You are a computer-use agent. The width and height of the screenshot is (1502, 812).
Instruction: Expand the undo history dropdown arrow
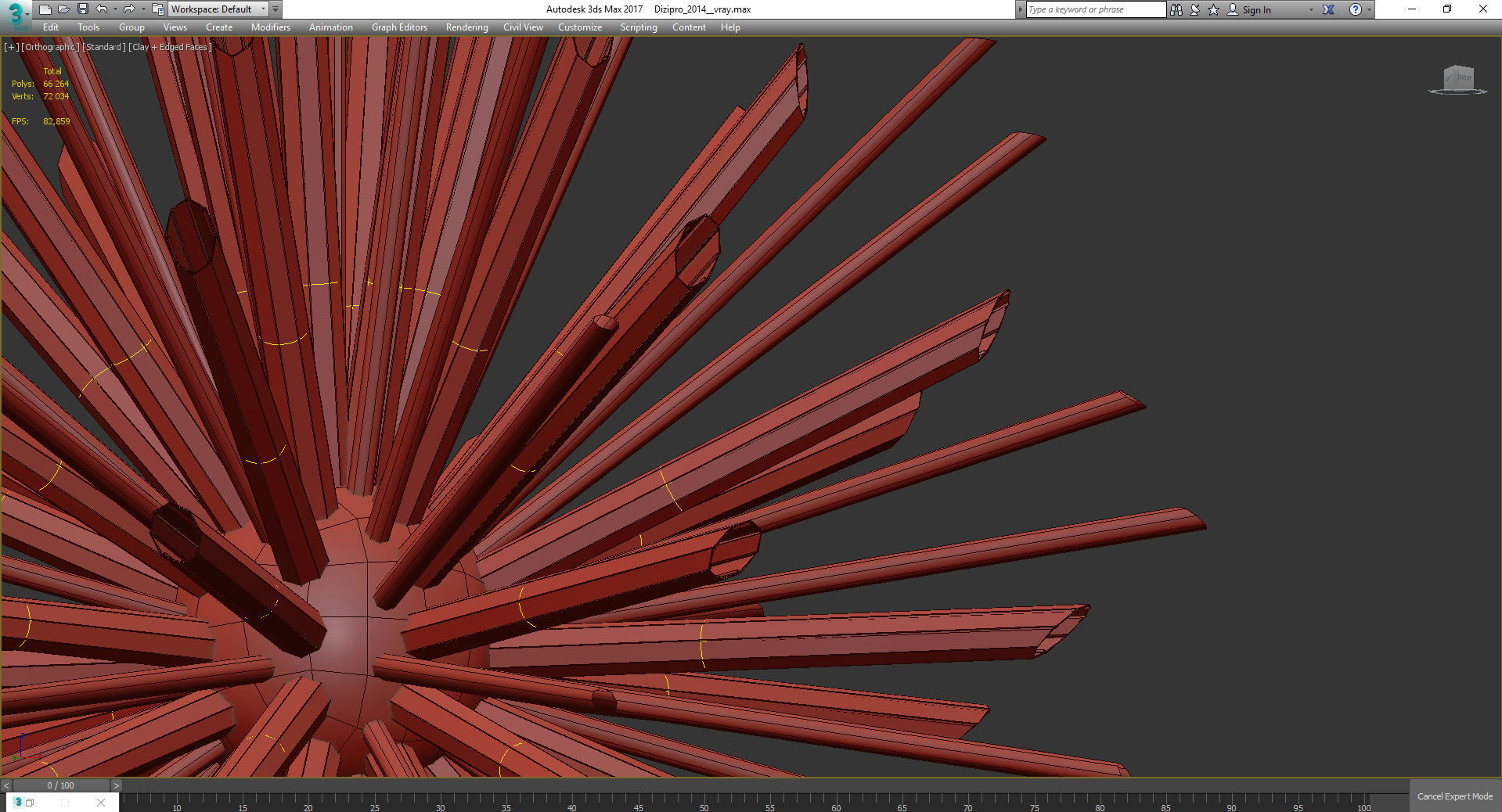(115, 9)
